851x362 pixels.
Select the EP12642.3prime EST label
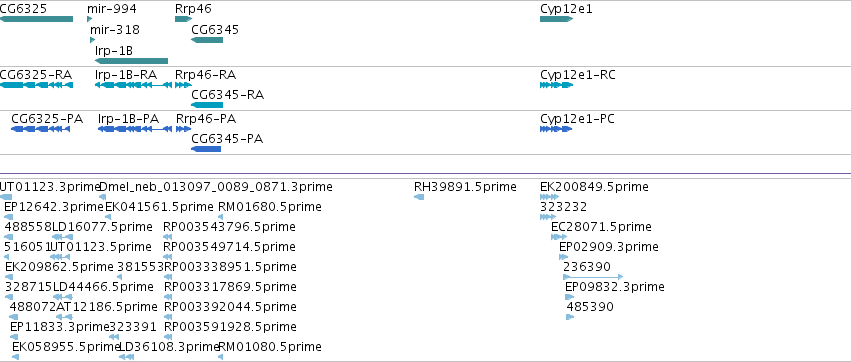[x=54, y=207]
